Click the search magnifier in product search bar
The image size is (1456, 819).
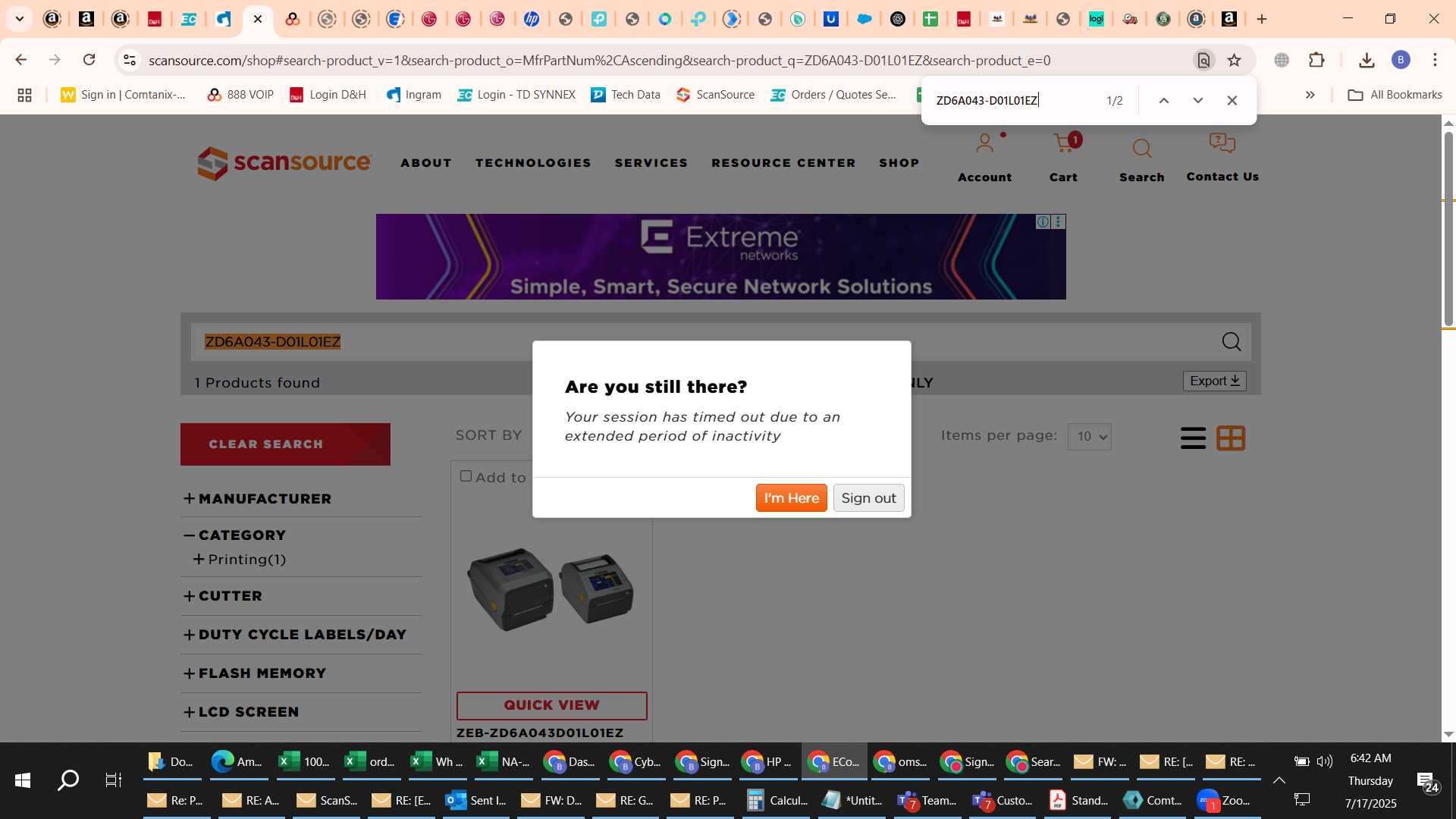[1232, 342]
